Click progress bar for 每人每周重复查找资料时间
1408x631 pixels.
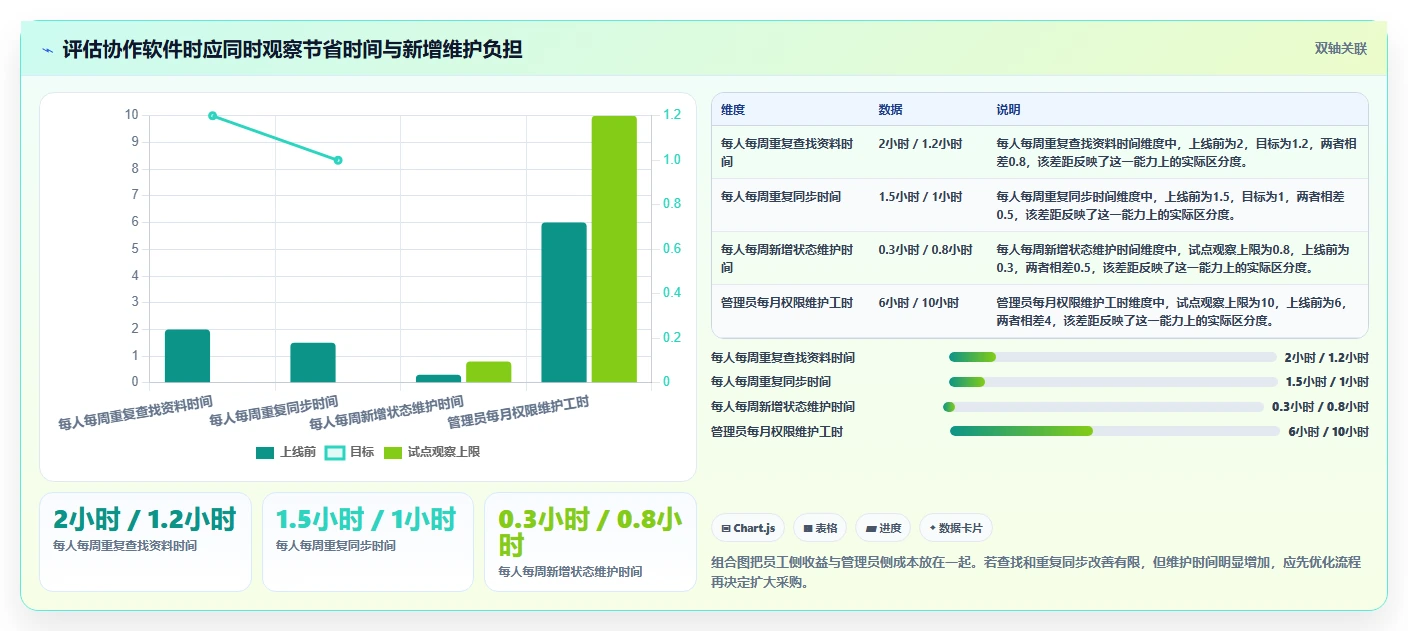(1113, 357)
